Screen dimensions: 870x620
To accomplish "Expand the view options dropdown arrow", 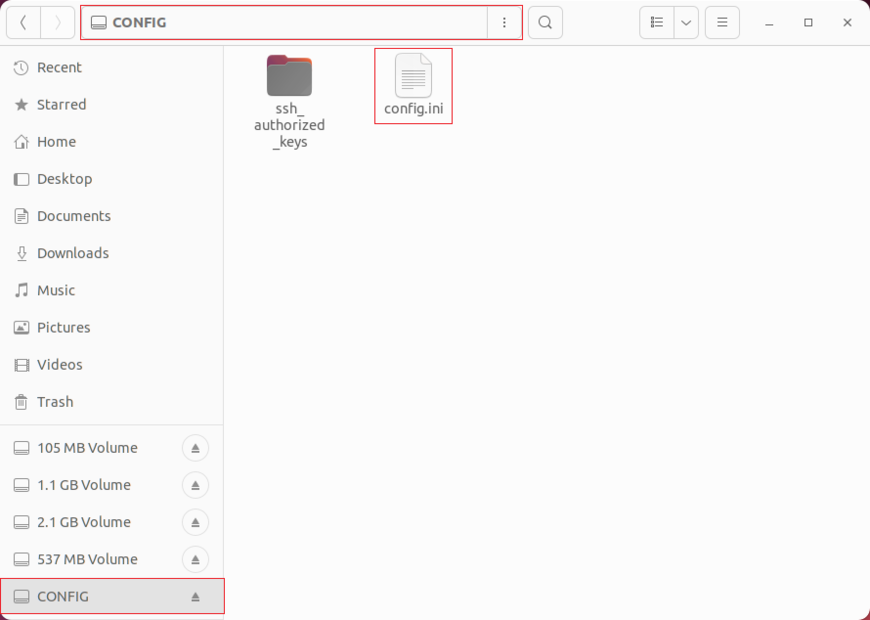I will coord(686,22).
